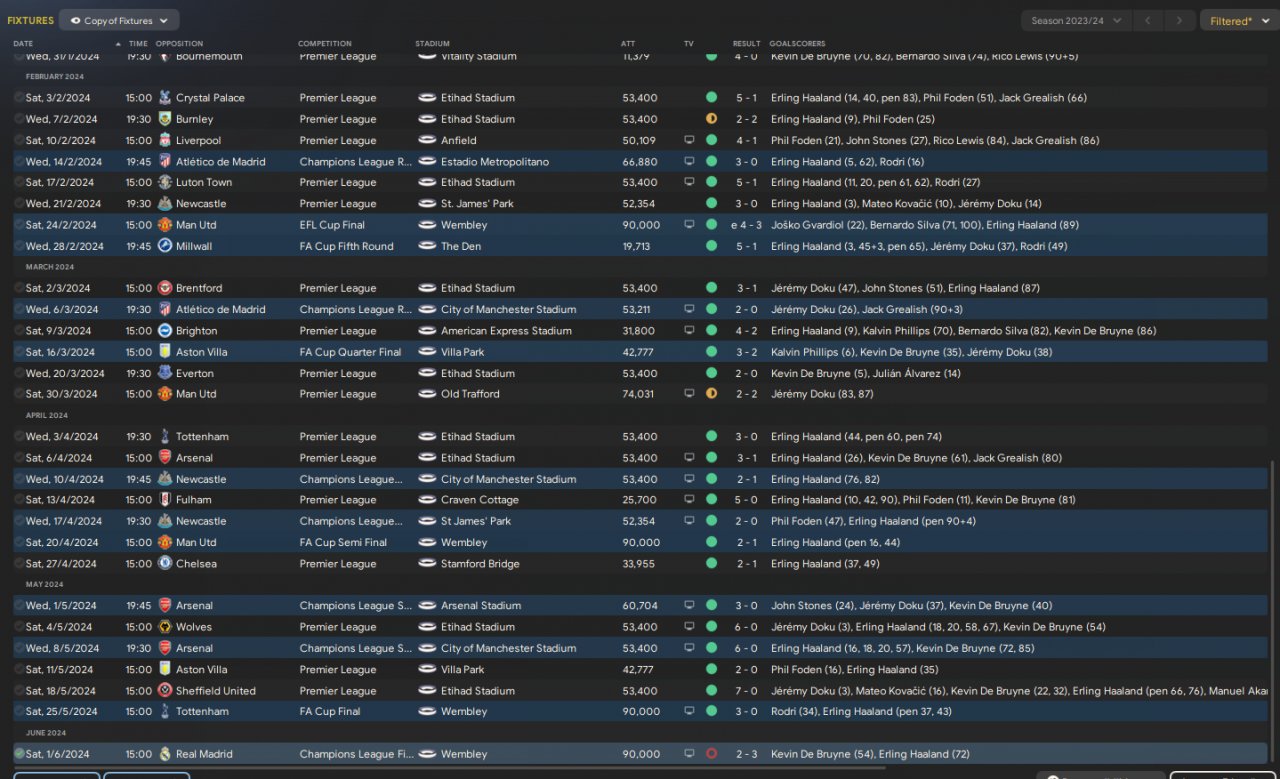Image resolution: width=1280 pixels, height=779 pixels.
Task: Click the stadium icon beside Craven Cottage
Action: (x=427, y=500)
